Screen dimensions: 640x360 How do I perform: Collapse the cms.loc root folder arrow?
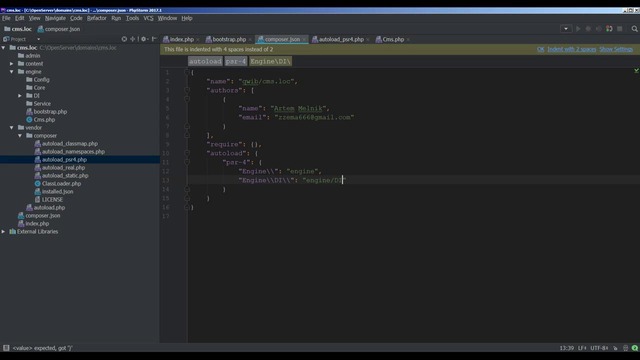pyautogui.click(x=4, y=48)
